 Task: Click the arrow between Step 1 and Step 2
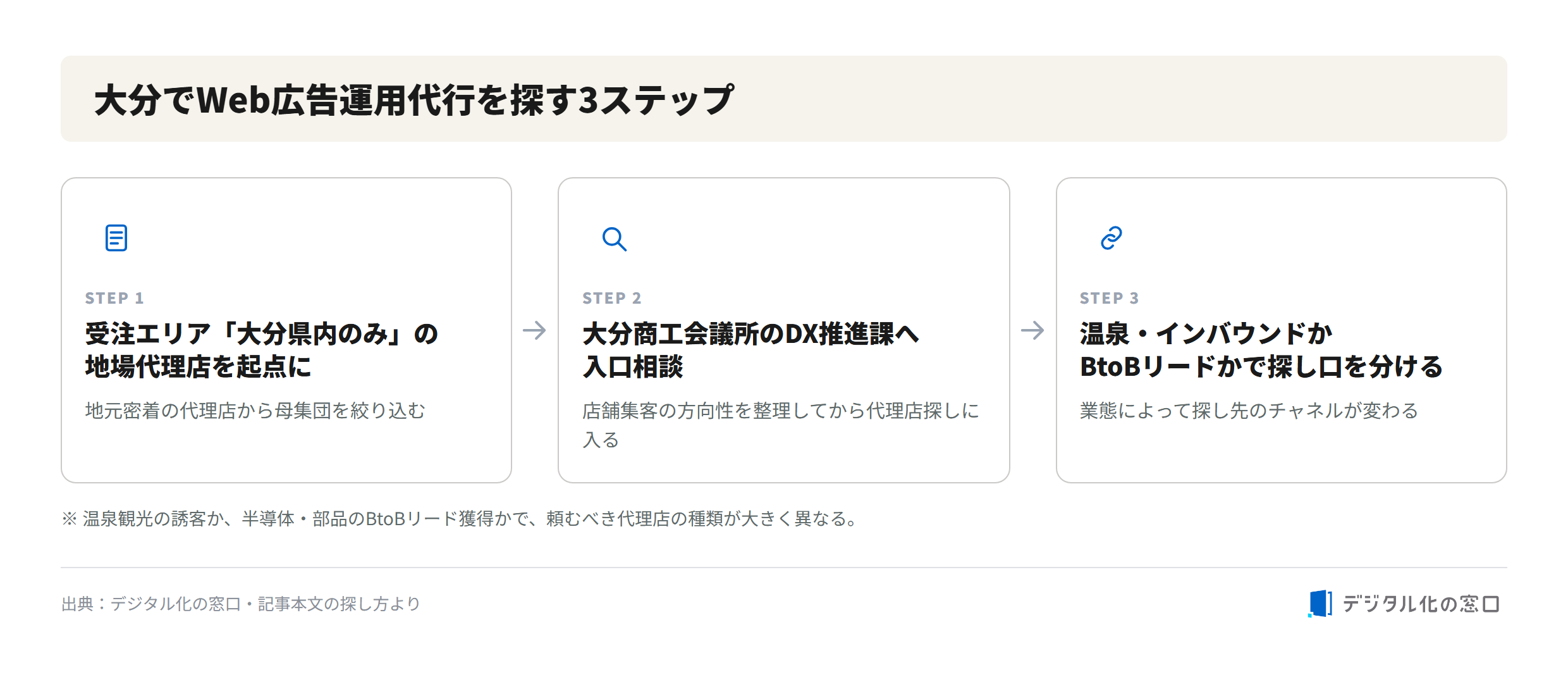pyautogui.click(x=534, y=330)
